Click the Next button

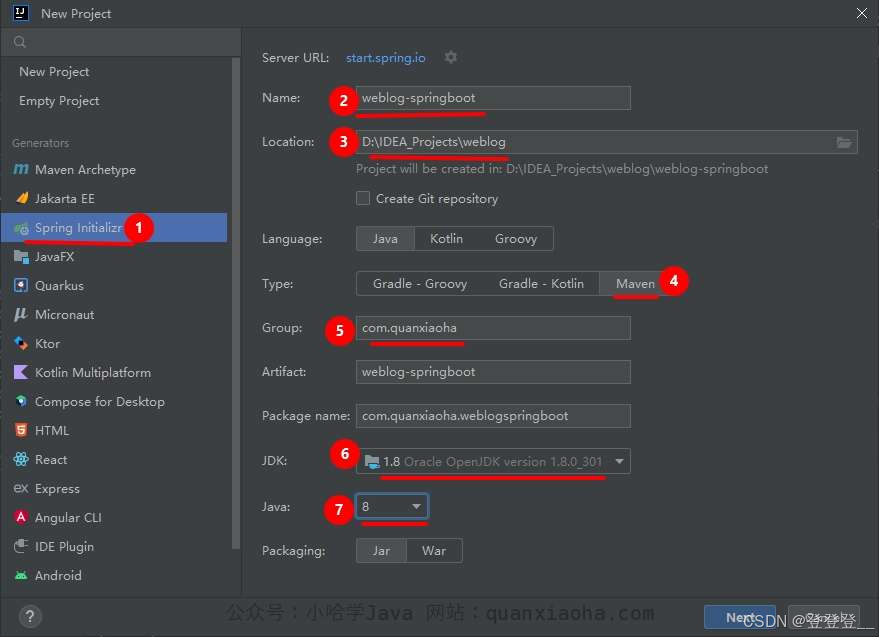click(x=740, y=617)
